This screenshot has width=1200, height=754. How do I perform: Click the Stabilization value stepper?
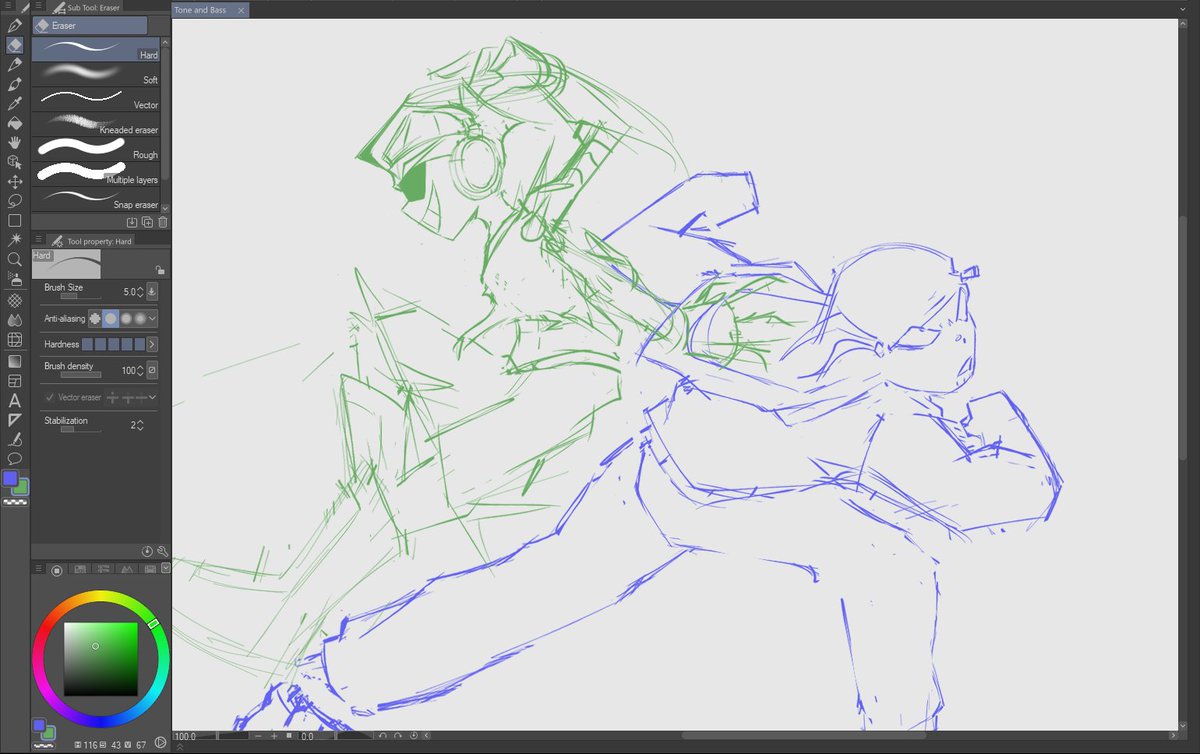coord(140,425)
